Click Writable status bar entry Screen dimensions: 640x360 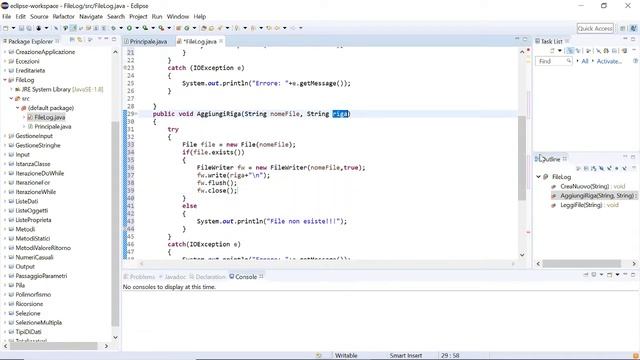tap(346, 356)
